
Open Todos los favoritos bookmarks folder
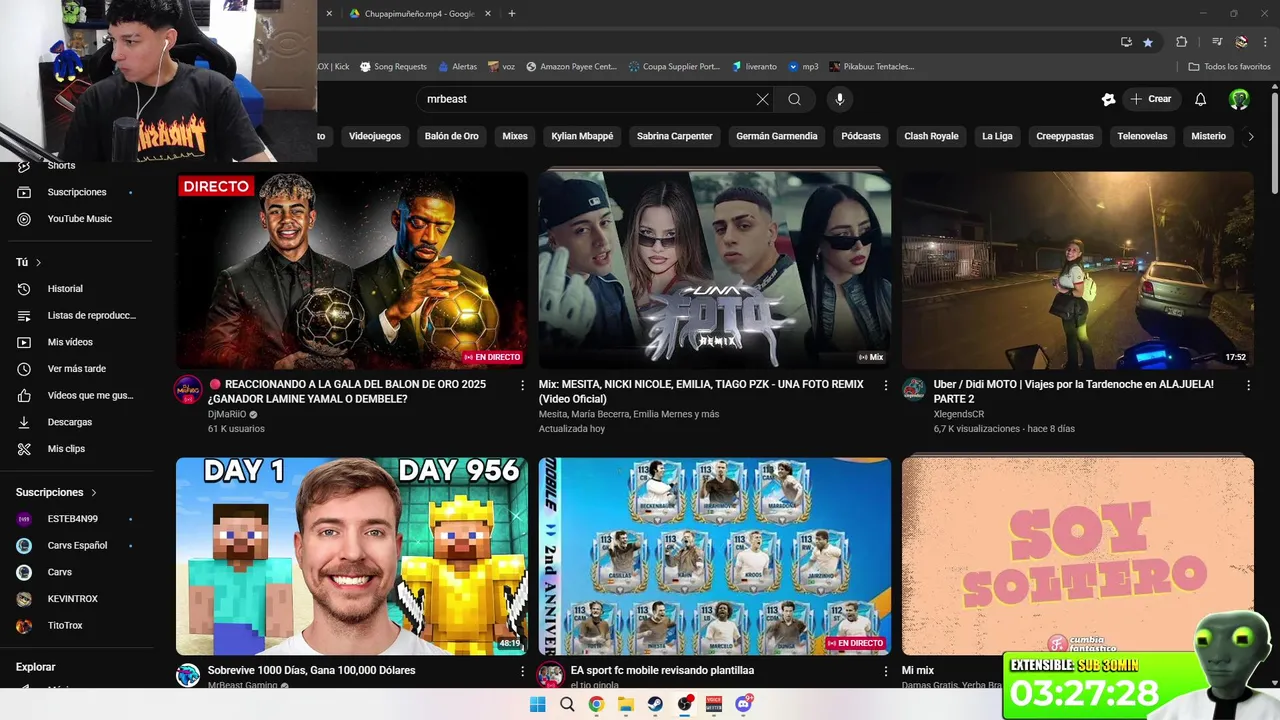1230,67
